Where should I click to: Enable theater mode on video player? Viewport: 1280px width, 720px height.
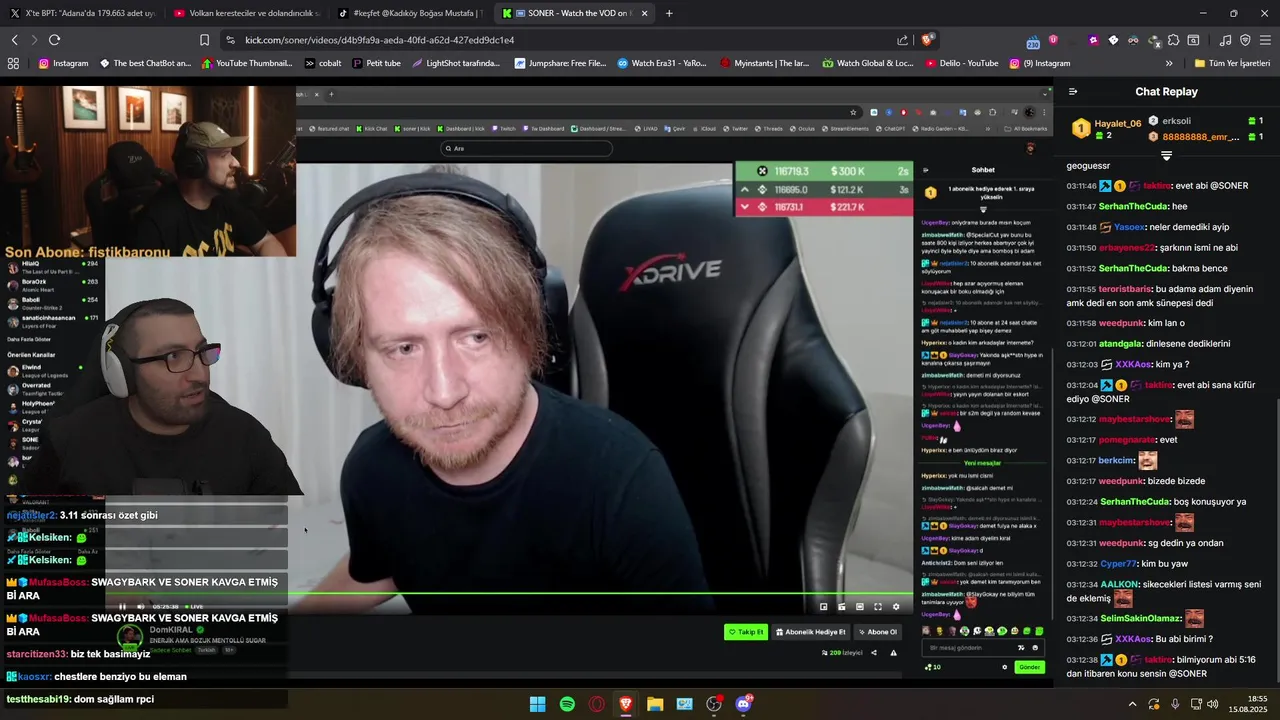click(859, 606)
